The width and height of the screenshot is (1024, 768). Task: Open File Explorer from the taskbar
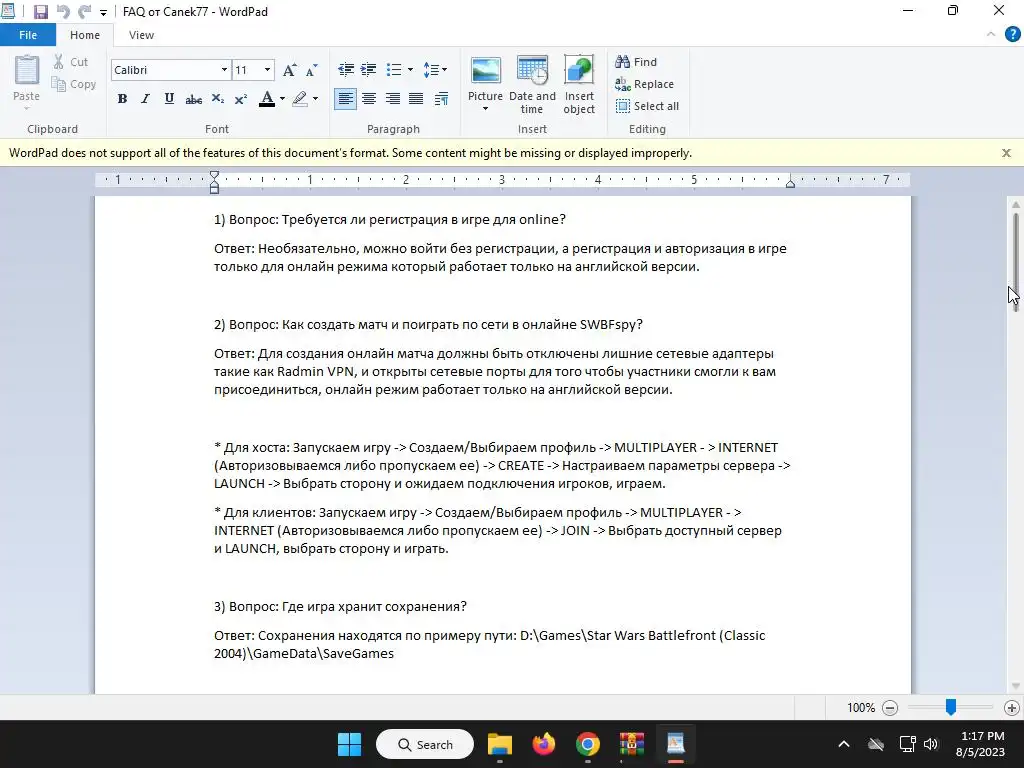[500, 744]
